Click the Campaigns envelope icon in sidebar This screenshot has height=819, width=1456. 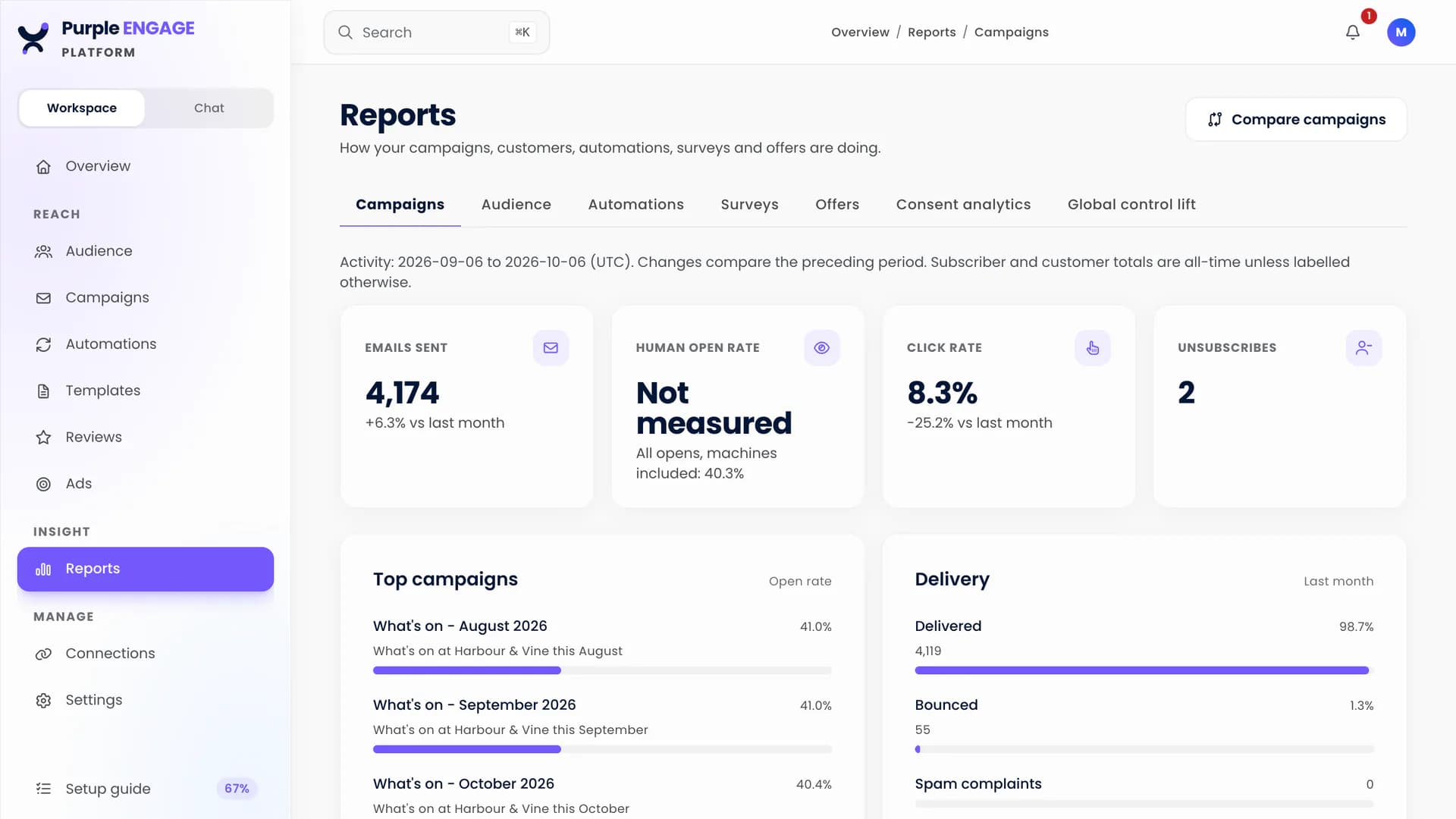[43, 298]
